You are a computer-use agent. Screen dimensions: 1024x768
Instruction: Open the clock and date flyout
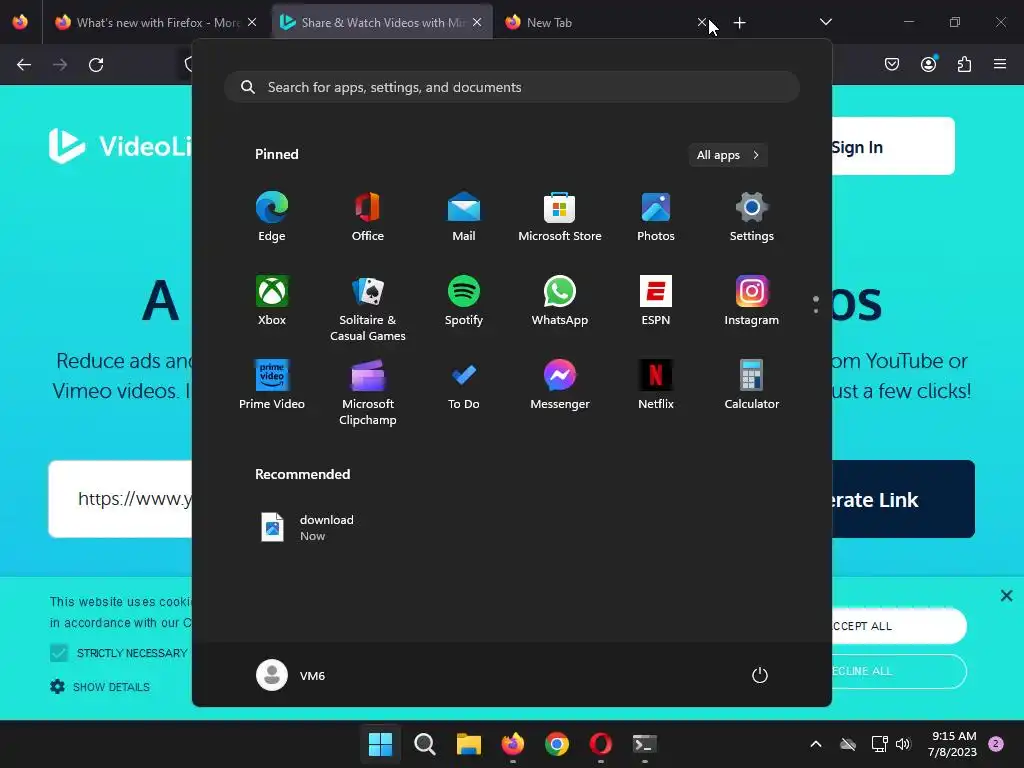click(952, 744)
